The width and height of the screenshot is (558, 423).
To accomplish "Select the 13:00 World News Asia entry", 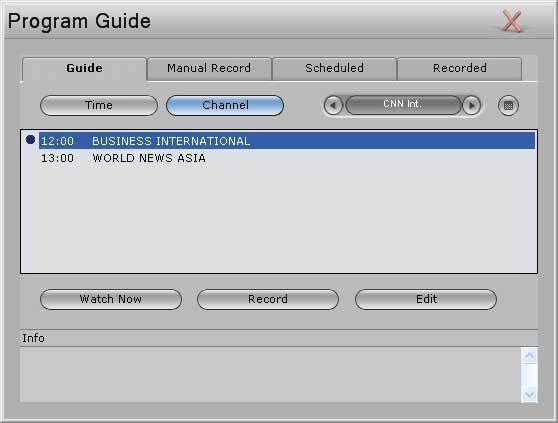I will click(x=287, y=158).
